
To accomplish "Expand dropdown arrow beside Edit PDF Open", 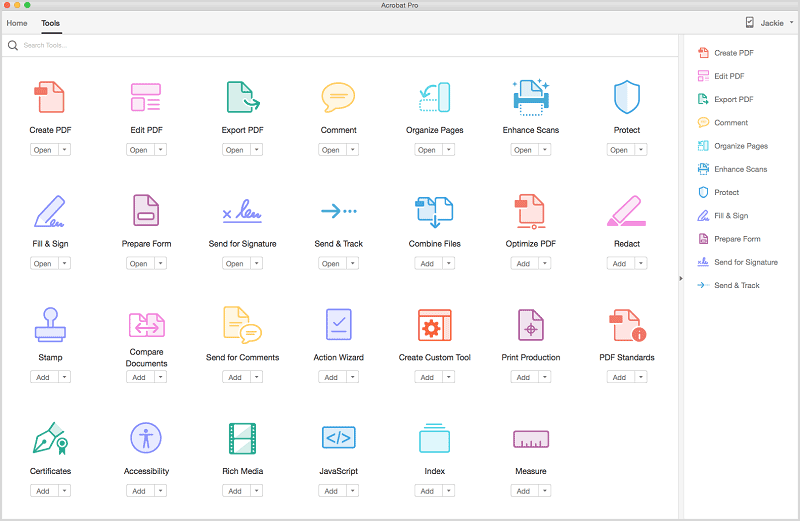I will point(160,150).
